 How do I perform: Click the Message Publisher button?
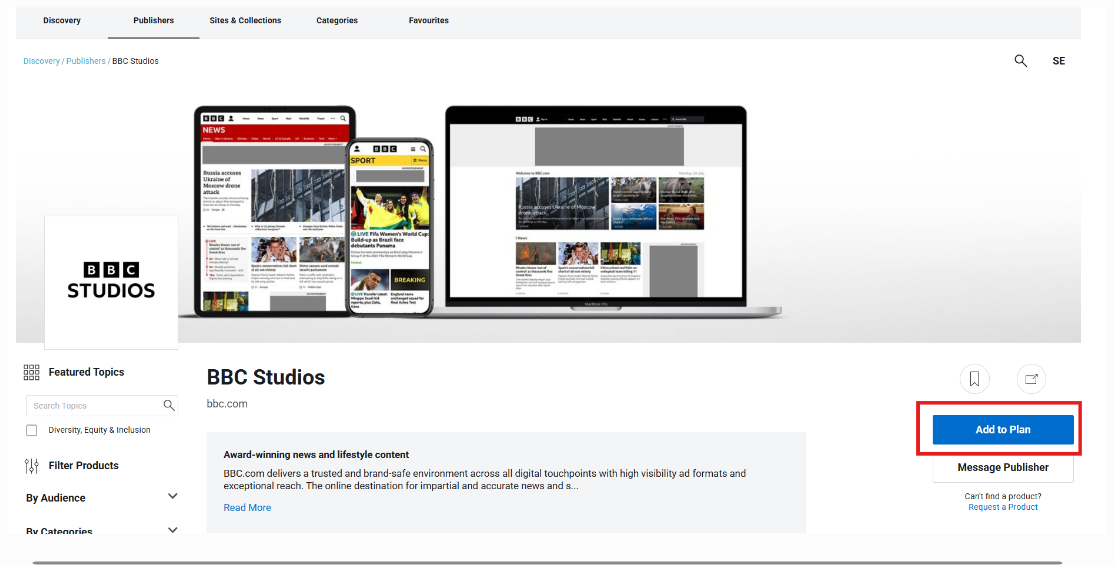coord(1002,467)
